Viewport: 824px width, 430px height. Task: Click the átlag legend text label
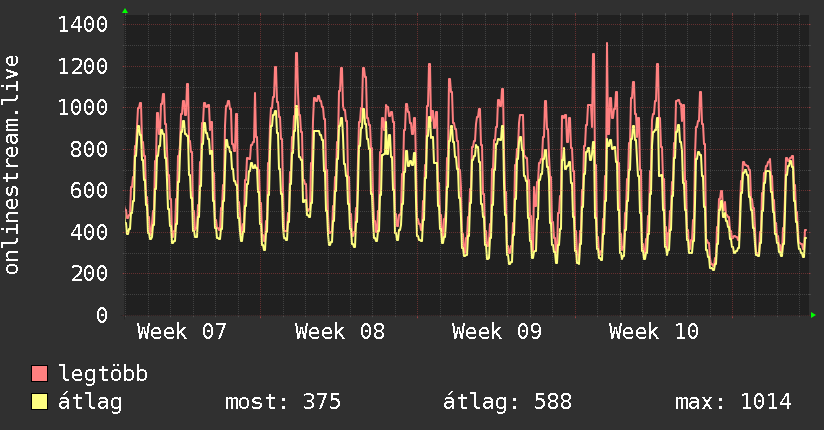(x=91, y=402)
